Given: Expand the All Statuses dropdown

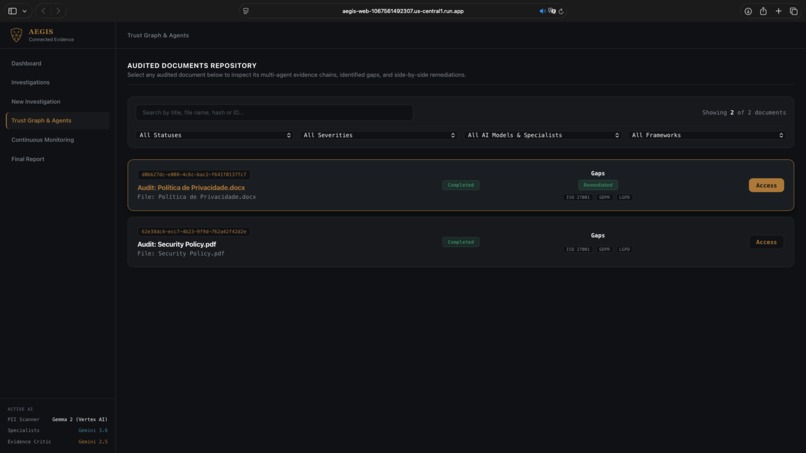Looking at the screenshot, I should [215, 135].
